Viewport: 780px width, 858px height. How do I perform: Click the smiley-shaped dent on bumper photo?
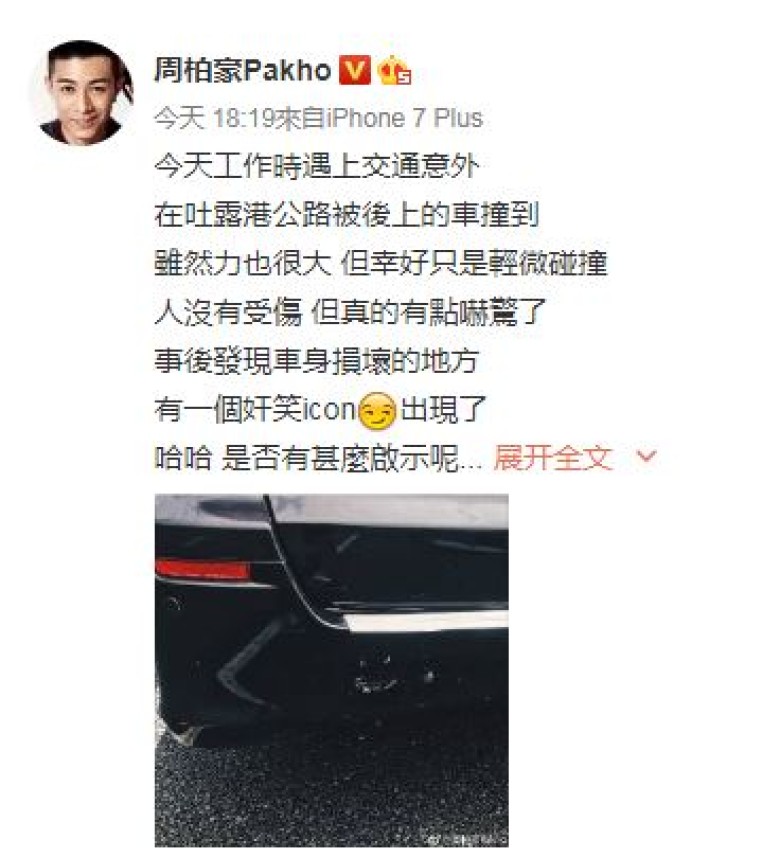pos(378,674)
